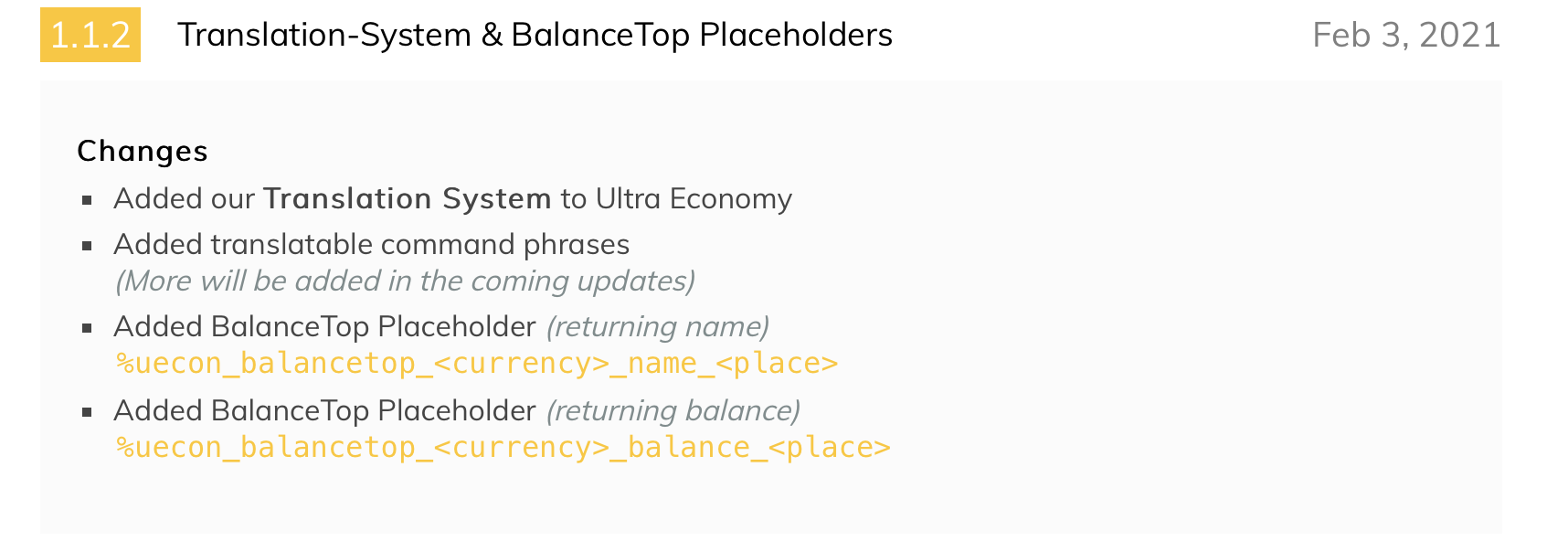Select the balance placeholder code string
Screen dimensions: 1568x541
click(x=503, y=448)
